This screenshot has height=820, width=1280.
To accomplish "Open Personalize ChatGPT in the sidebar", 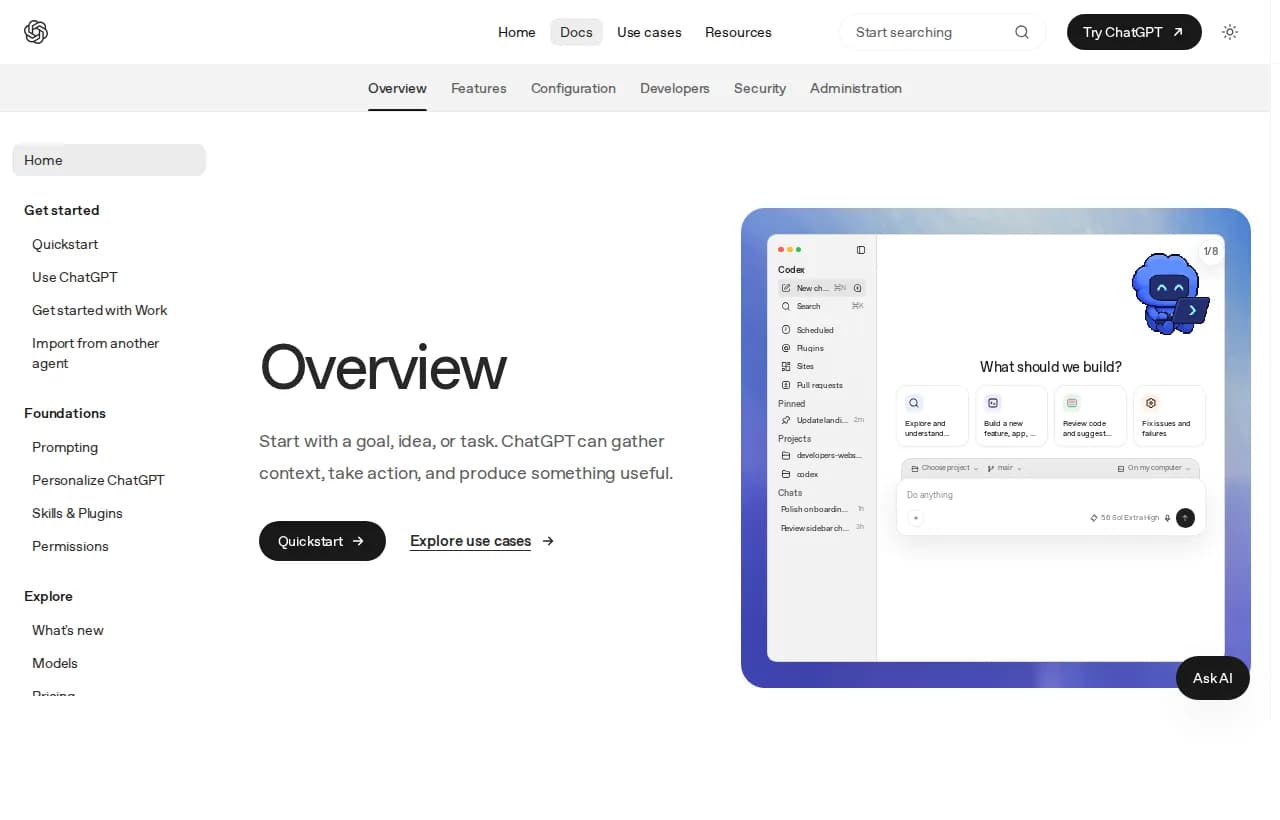I will (x=98, y=480).
